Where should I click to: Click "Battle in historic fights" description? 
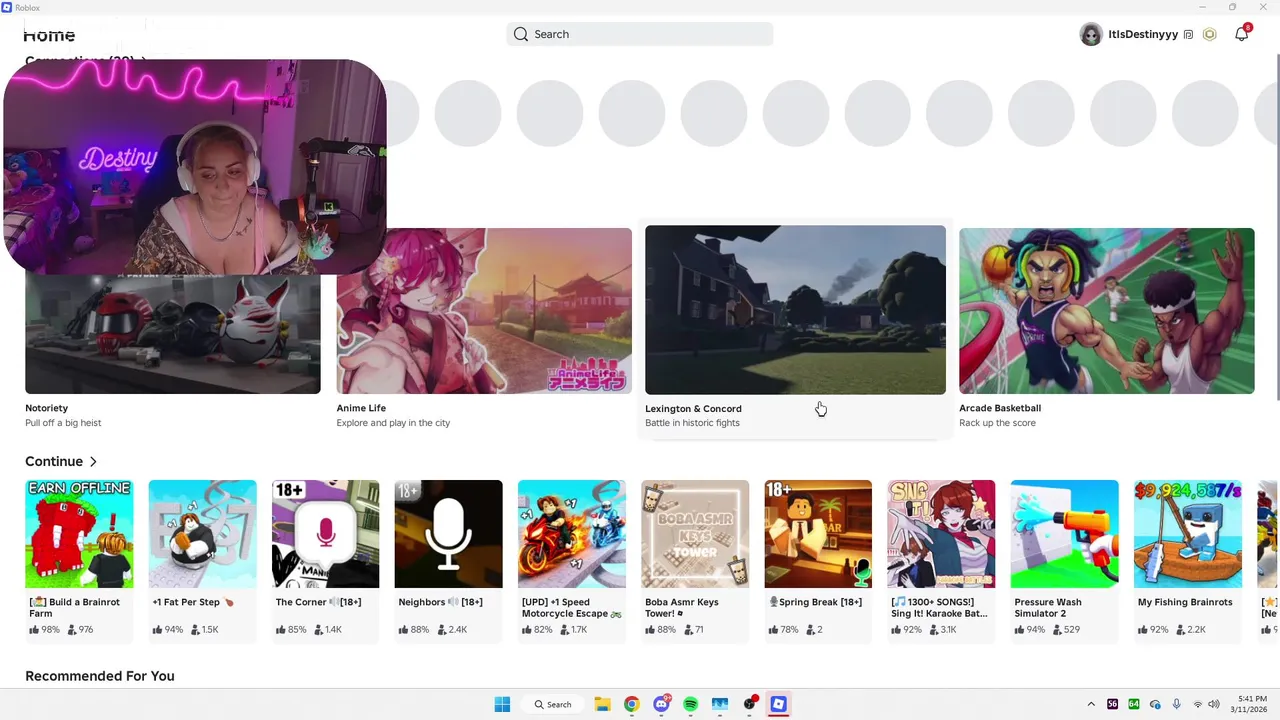point(692,423)
